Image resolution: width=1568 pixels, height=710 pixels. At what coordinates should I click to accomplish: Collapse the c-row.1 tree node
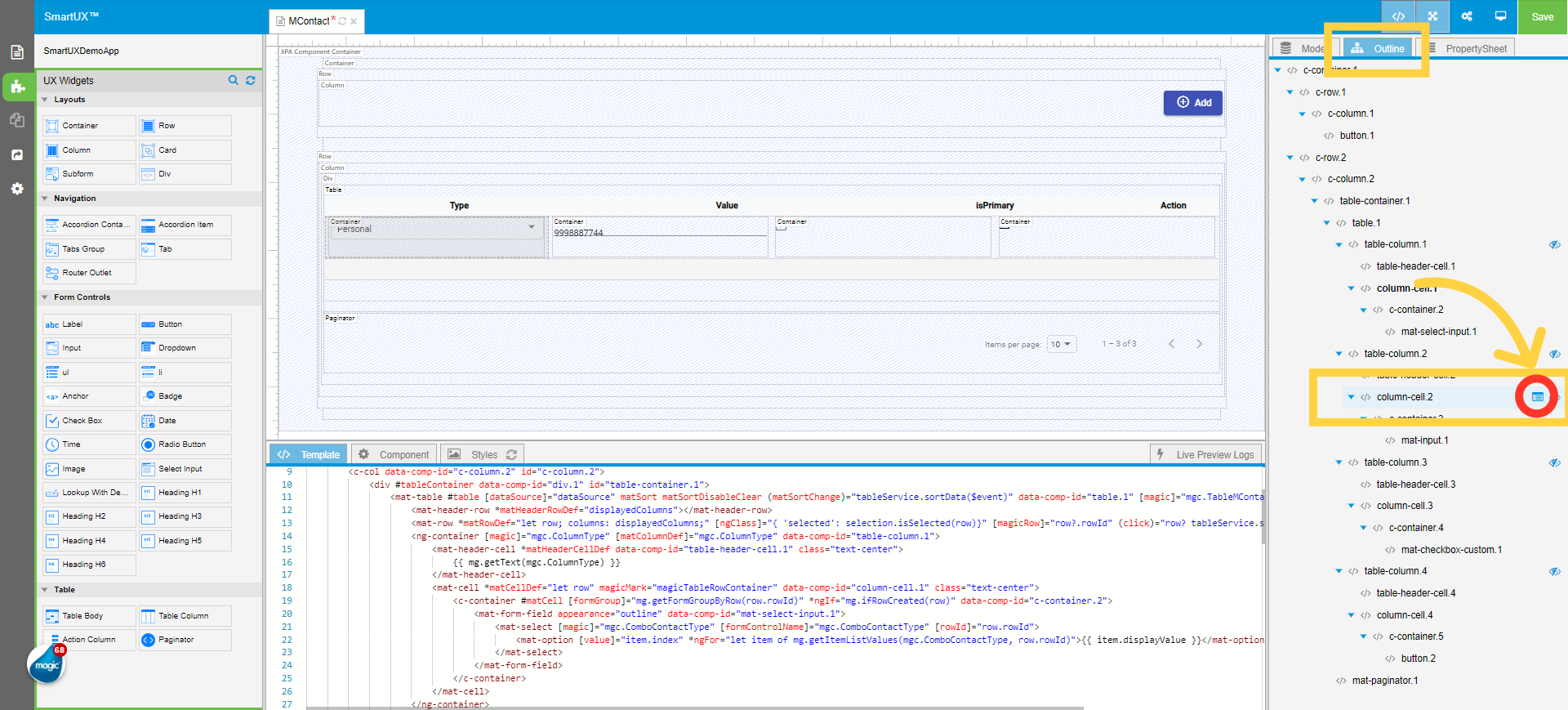click(1290, 92)
